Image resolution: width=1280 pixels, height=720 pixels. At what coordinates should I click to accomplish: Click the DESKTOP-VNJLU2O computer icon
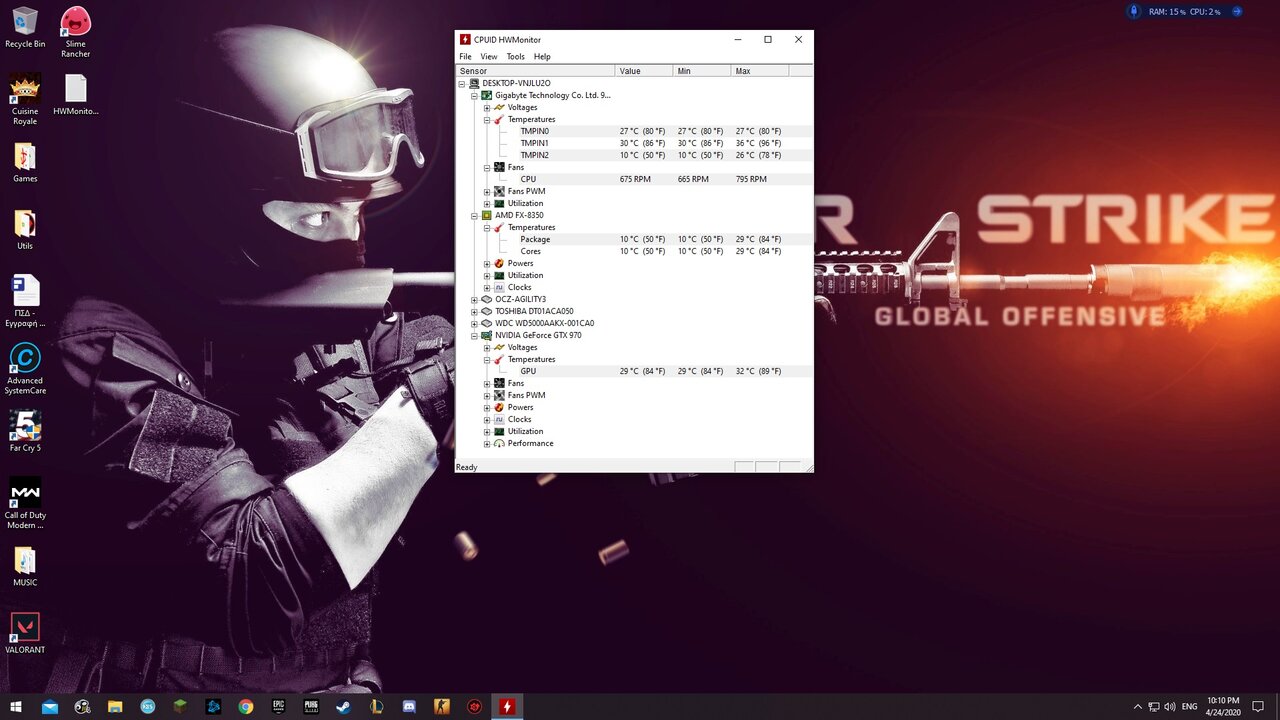coord(474,83)
